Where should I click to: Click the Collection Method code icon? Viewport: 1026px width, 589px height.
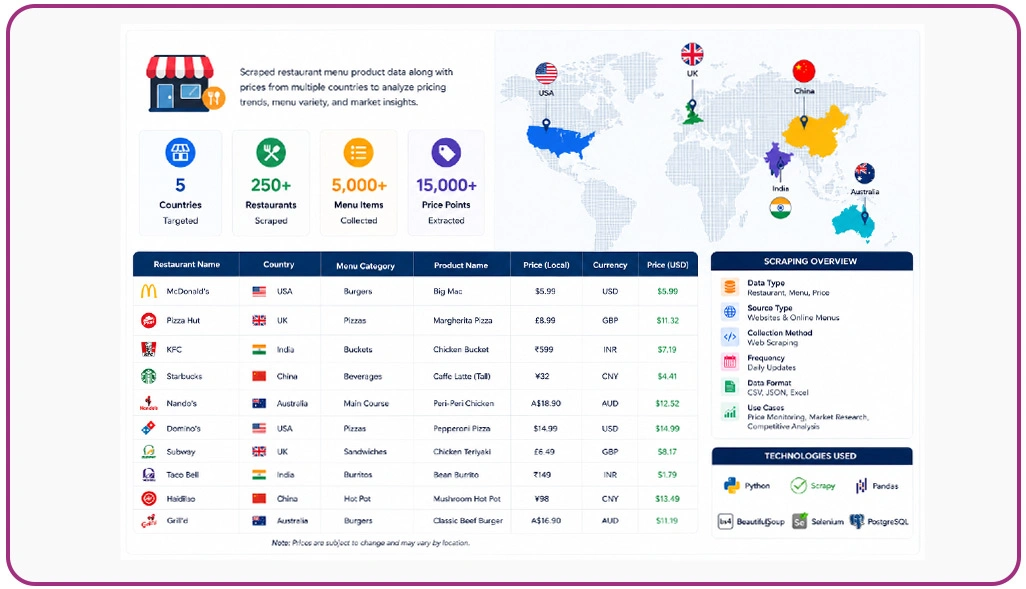tap(730, 337)
